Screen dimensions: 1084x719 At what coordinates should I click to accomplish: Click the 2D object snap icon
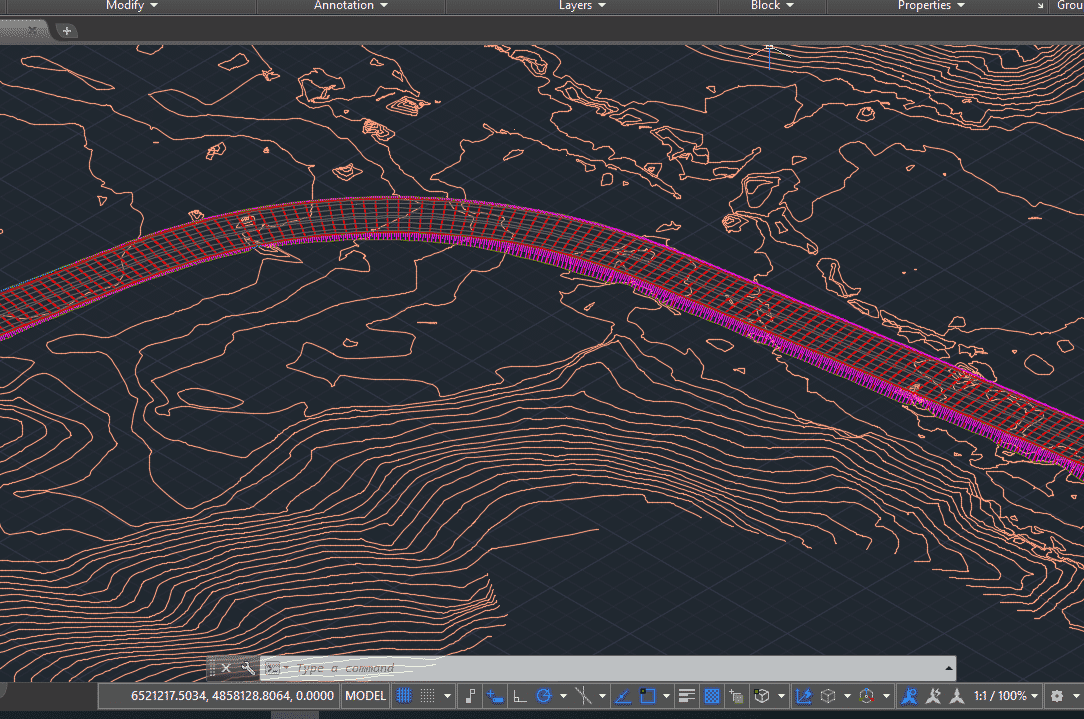click(x=647, y=695)
